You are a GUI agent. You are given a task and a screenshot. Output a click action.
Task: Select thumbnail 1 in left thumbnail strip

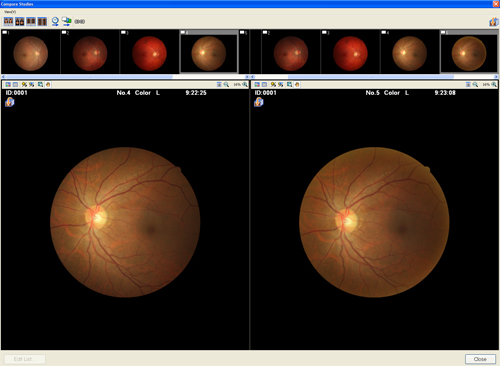pos(31,52)
